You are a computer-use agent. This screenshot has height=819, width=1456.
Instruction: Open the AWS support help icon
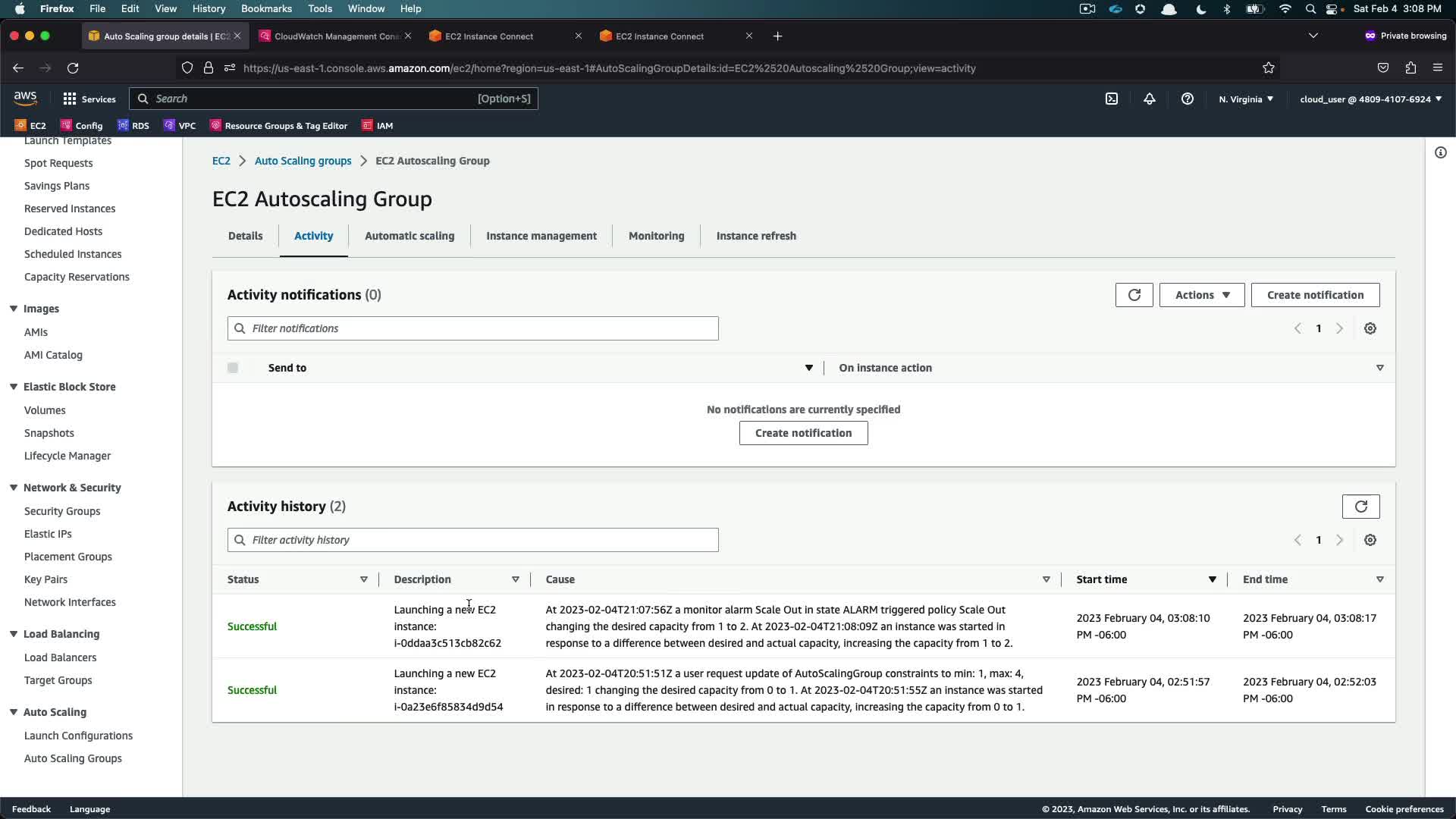(x=1187, y=99)
